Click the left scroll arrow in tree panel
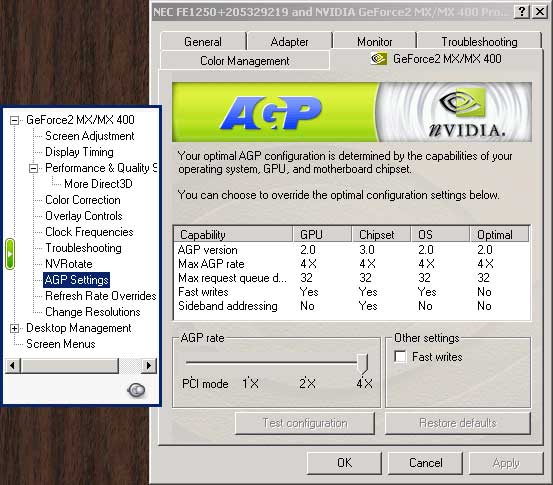The image size is (553, 485). [x=13, y=365]
